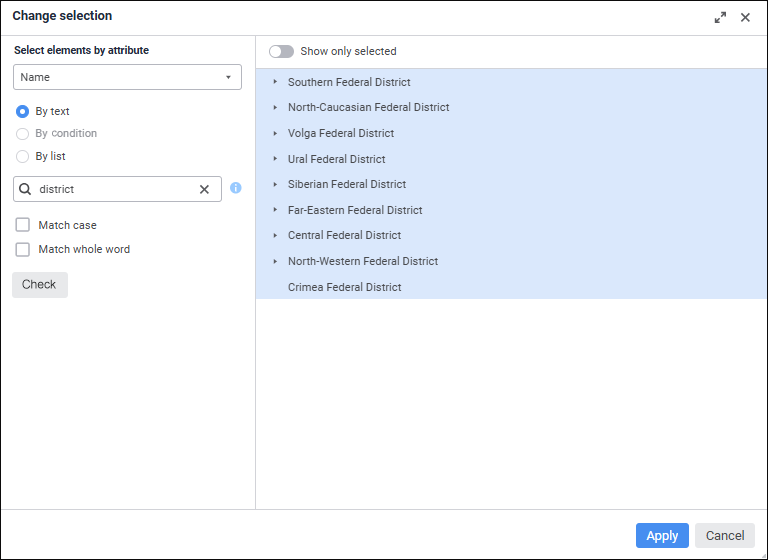Select the By list radio button

coord(23,156)
